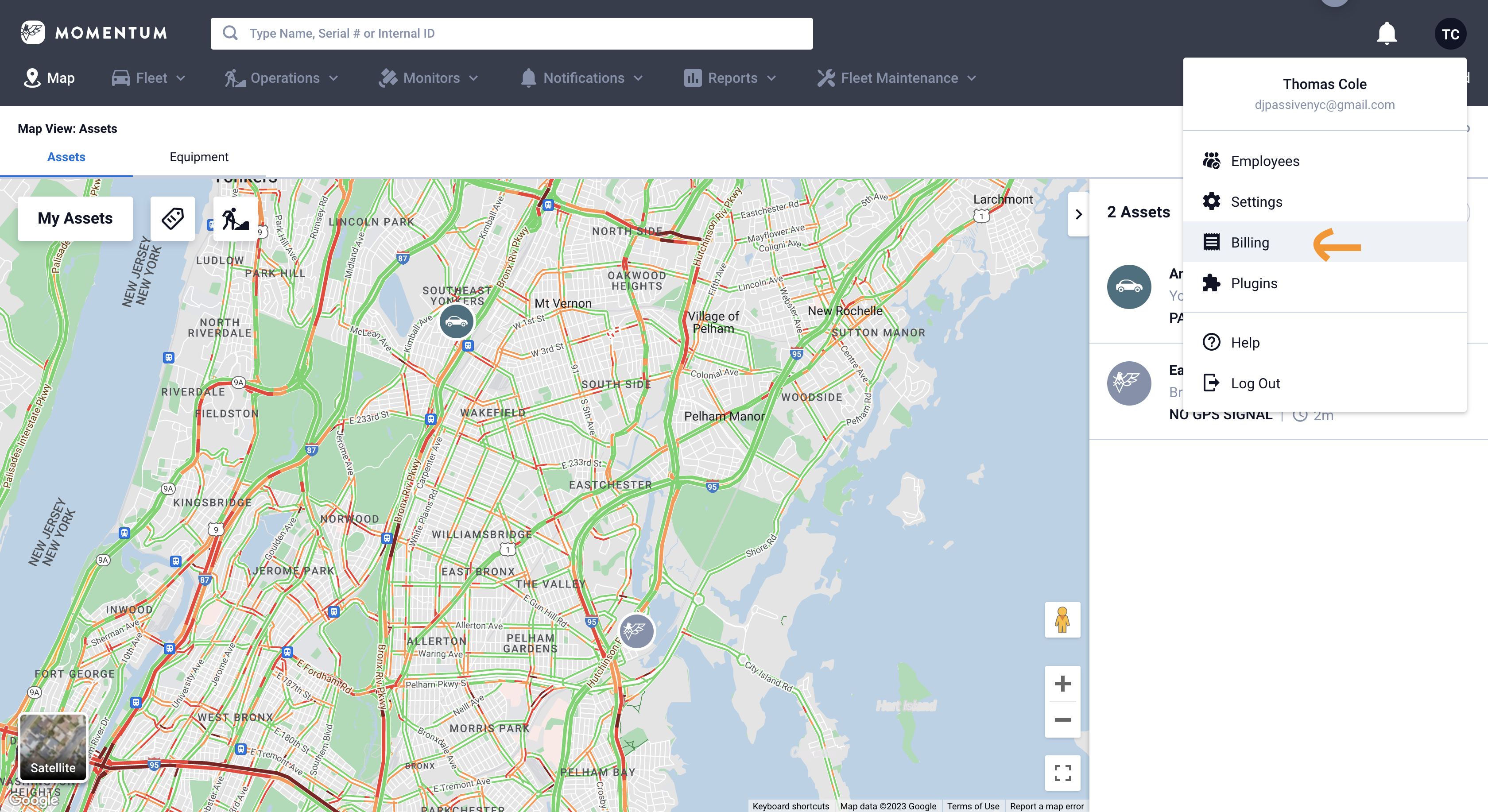Zoom out on the map

(1062, 719)
